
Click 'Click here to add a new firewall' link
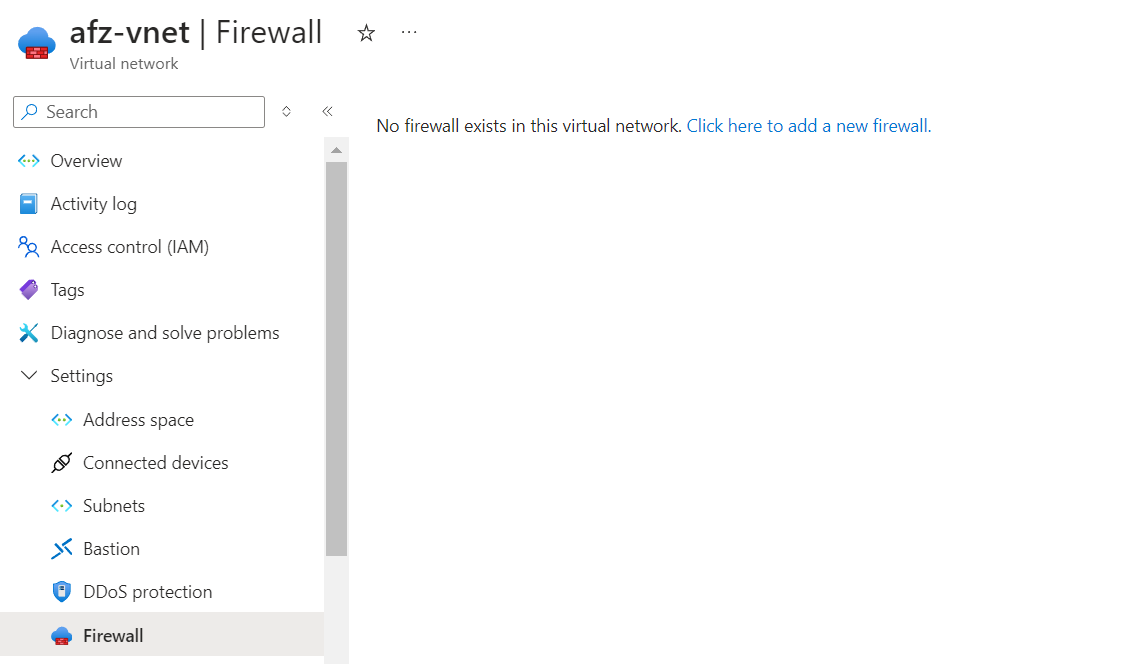808,126
